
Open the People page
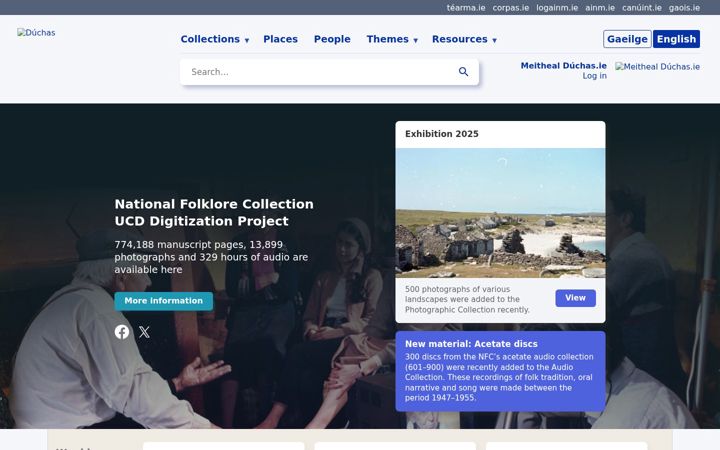click(x=332, y=39)
